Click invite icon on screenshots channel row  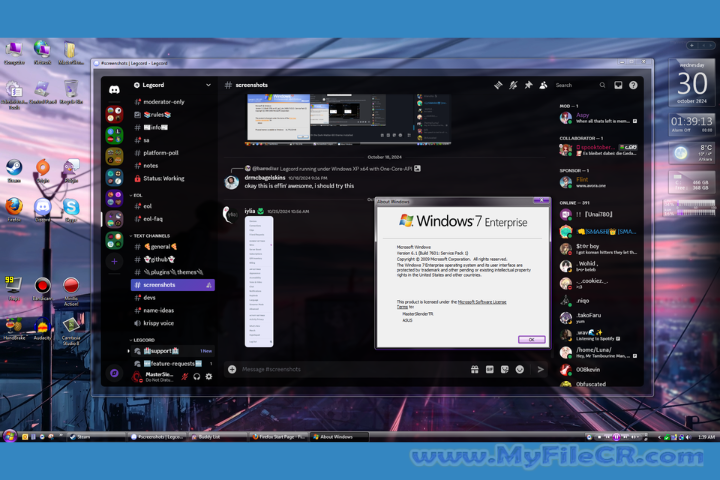tap(209, 285)
